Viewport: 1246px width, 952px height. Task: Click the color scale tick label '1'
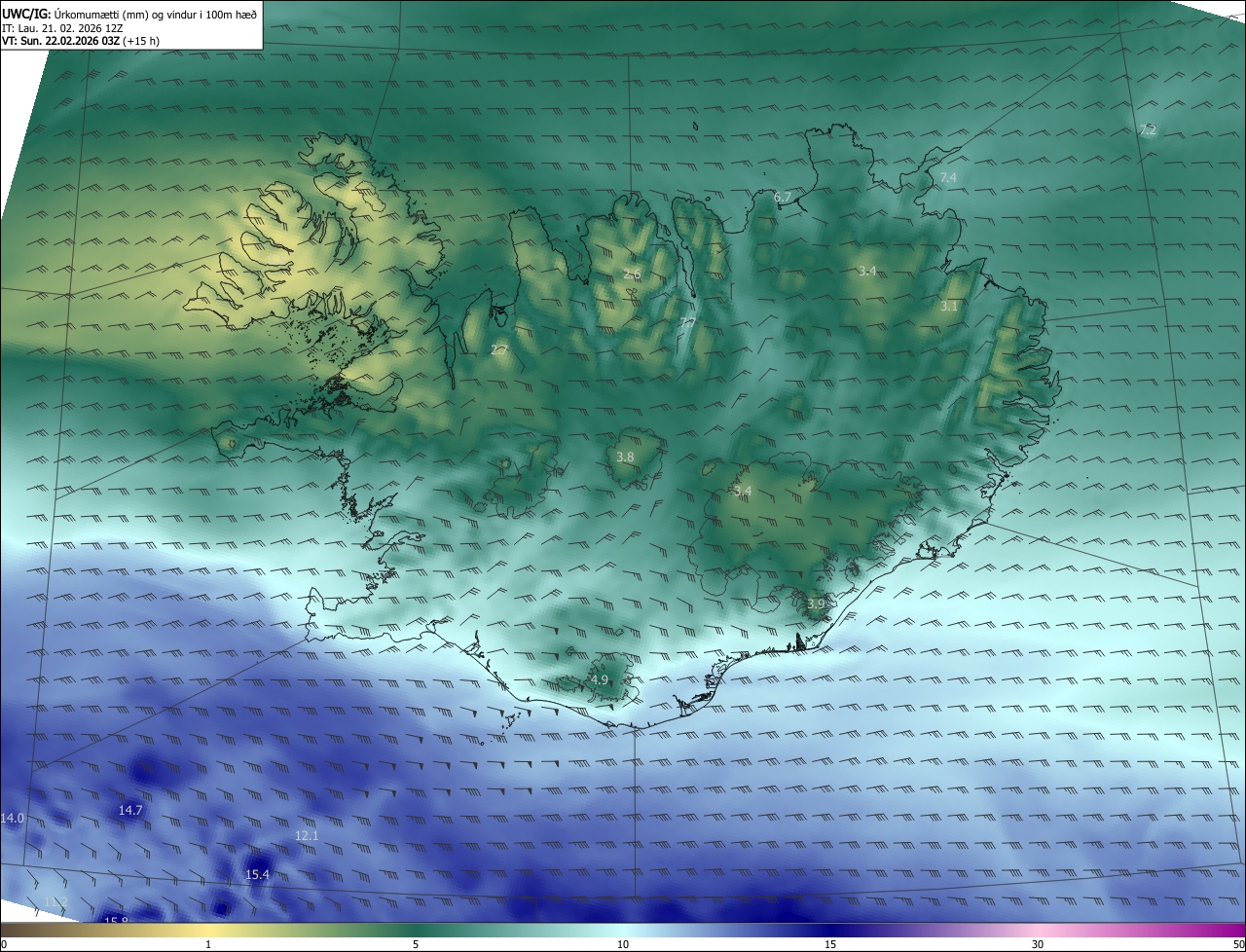coord(208,944)
